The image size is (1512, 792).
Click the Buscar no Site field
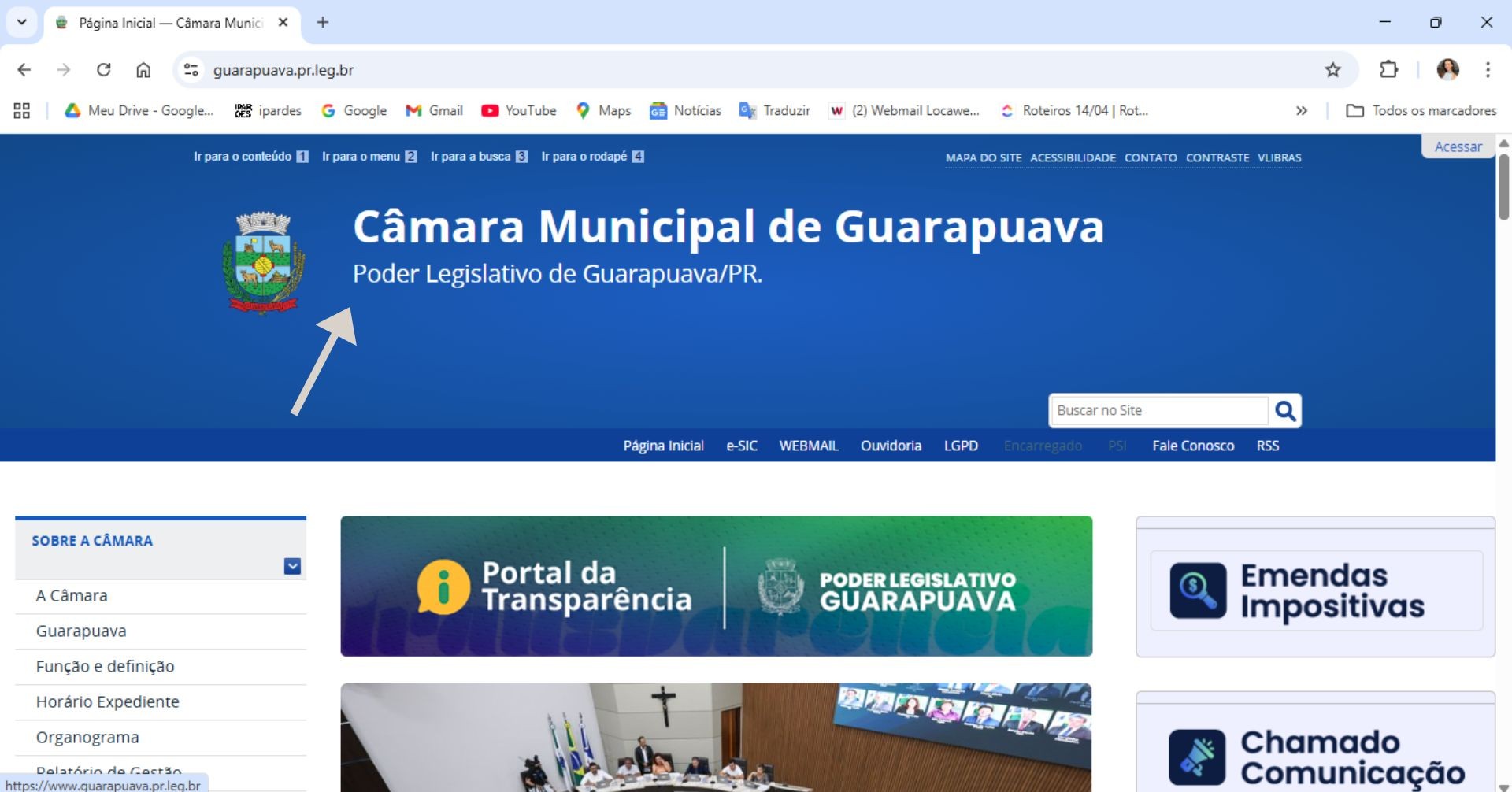[x=1158, y=411]
